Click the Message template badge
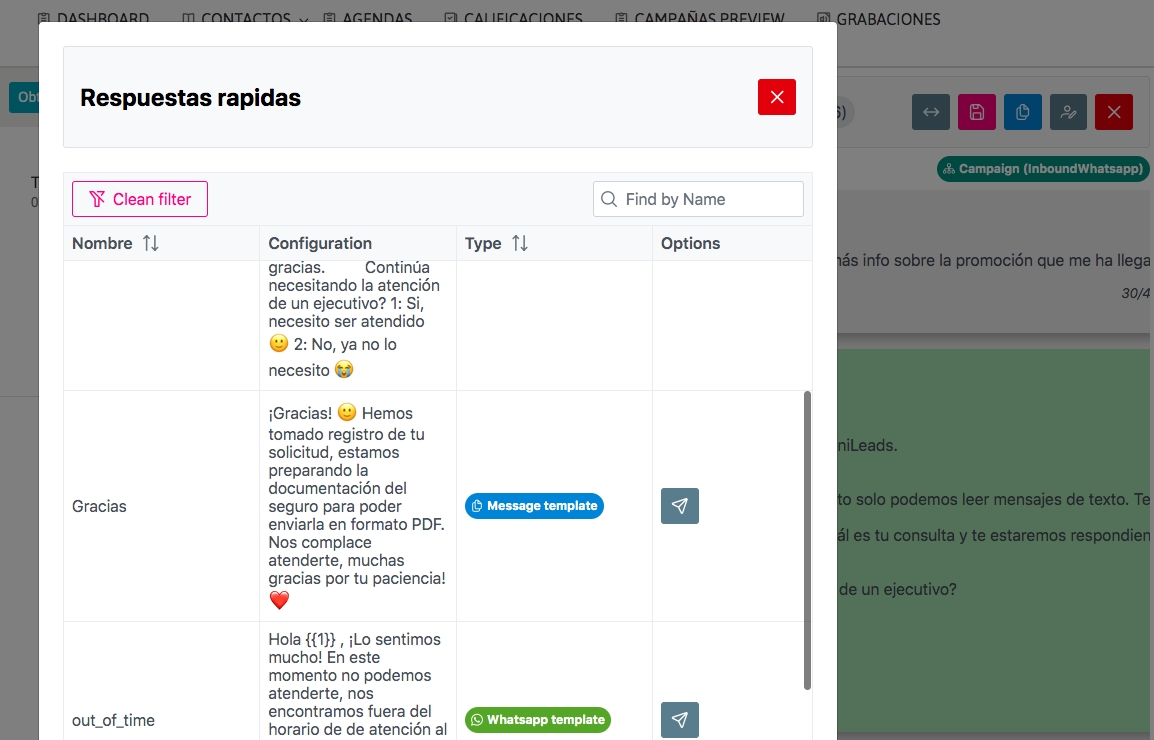Viewport: 1154px width, 740px height. pyautogui.click(x=534, y=506)
